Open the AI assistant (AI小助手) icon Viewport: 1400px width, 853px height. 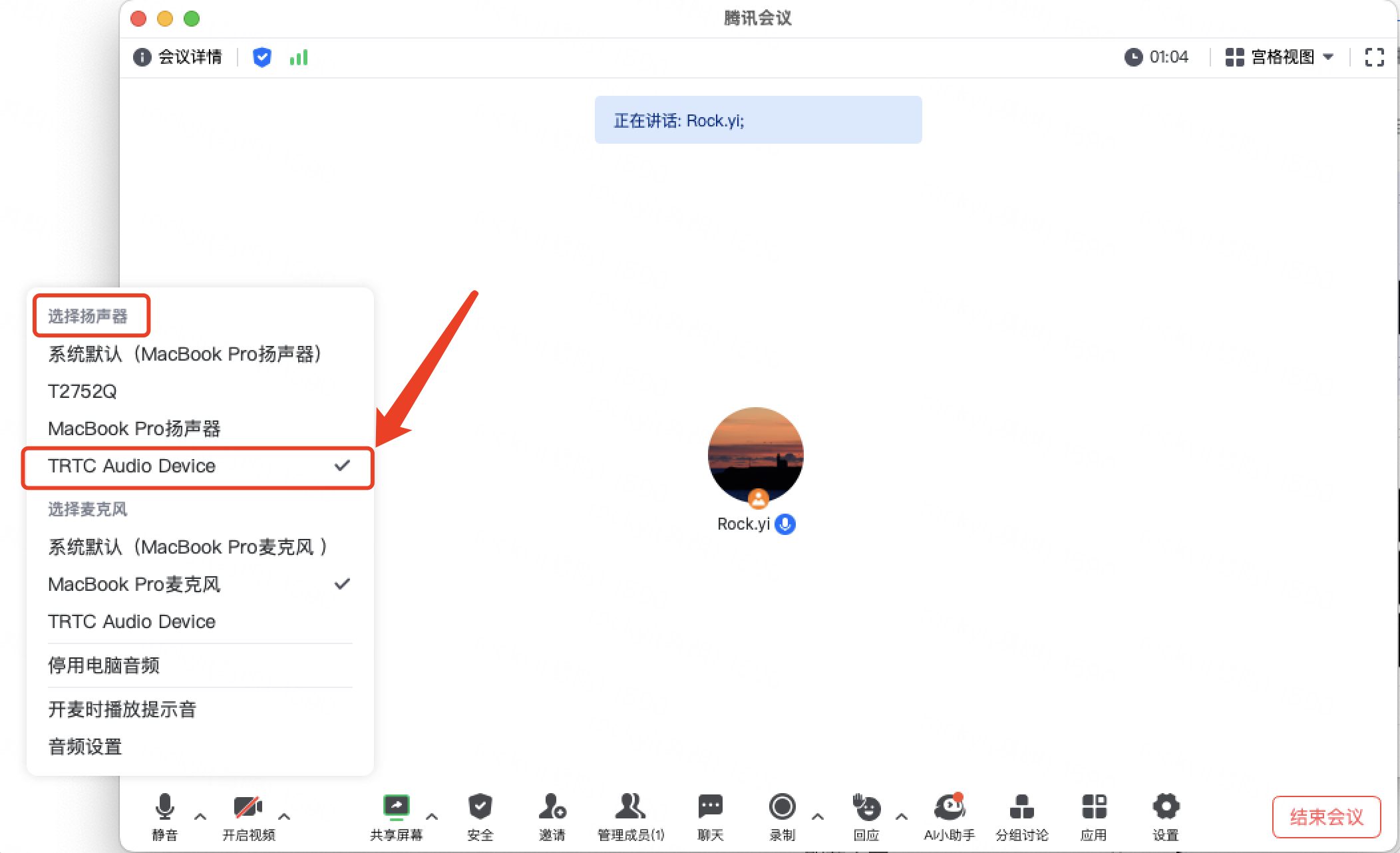click(949, 807)
